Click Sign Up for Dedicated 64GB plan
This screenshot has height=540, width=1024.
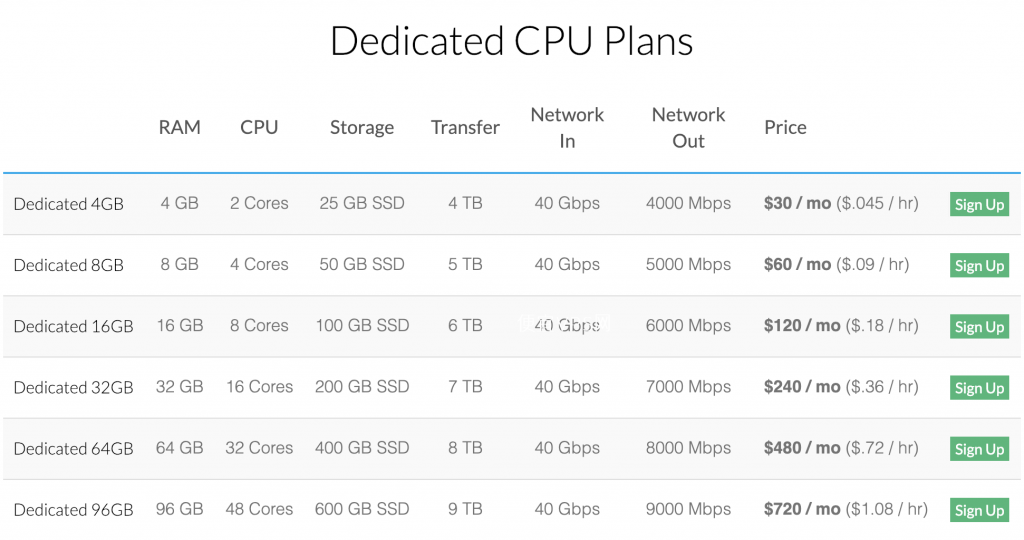[979, 449]
